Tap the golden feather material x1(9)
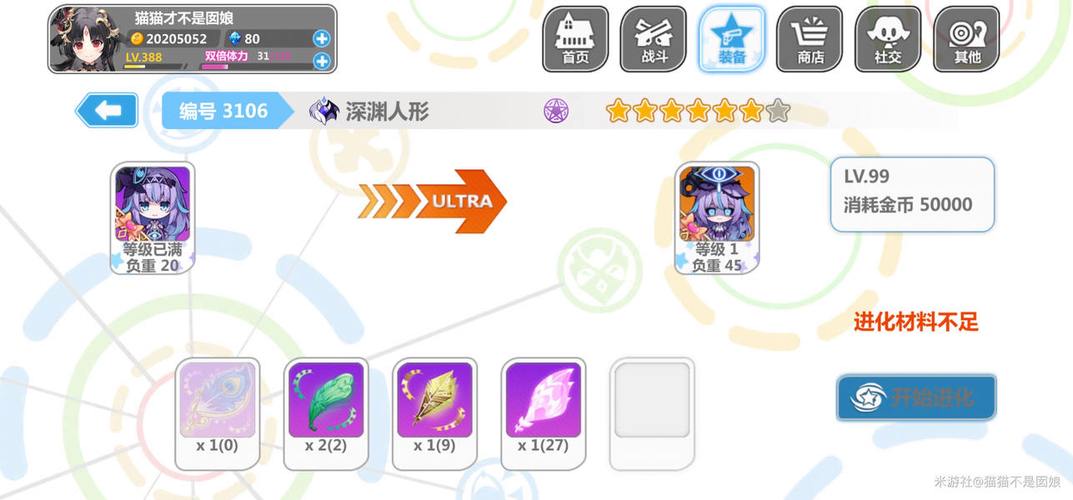 (435, 414)
